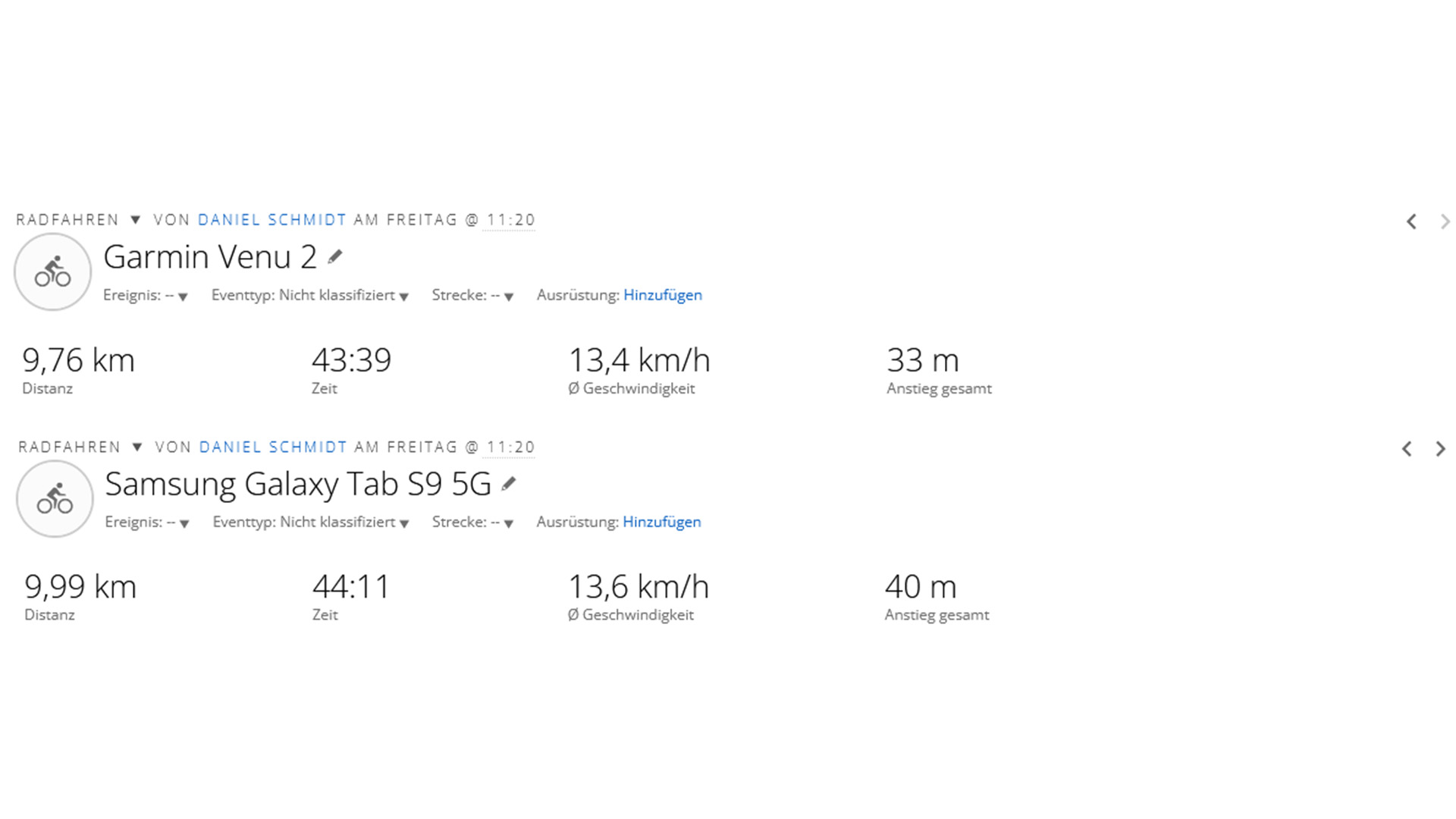Click Hinzufügen equipment link for Samsung activity
This screenshot has width=1456, height=819.
662,522
